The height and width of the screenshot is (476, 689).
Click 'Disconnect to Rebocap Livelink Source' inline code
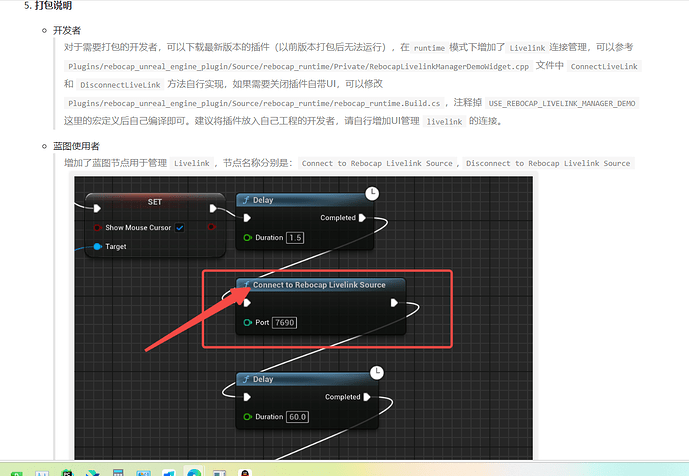(548, 163)
